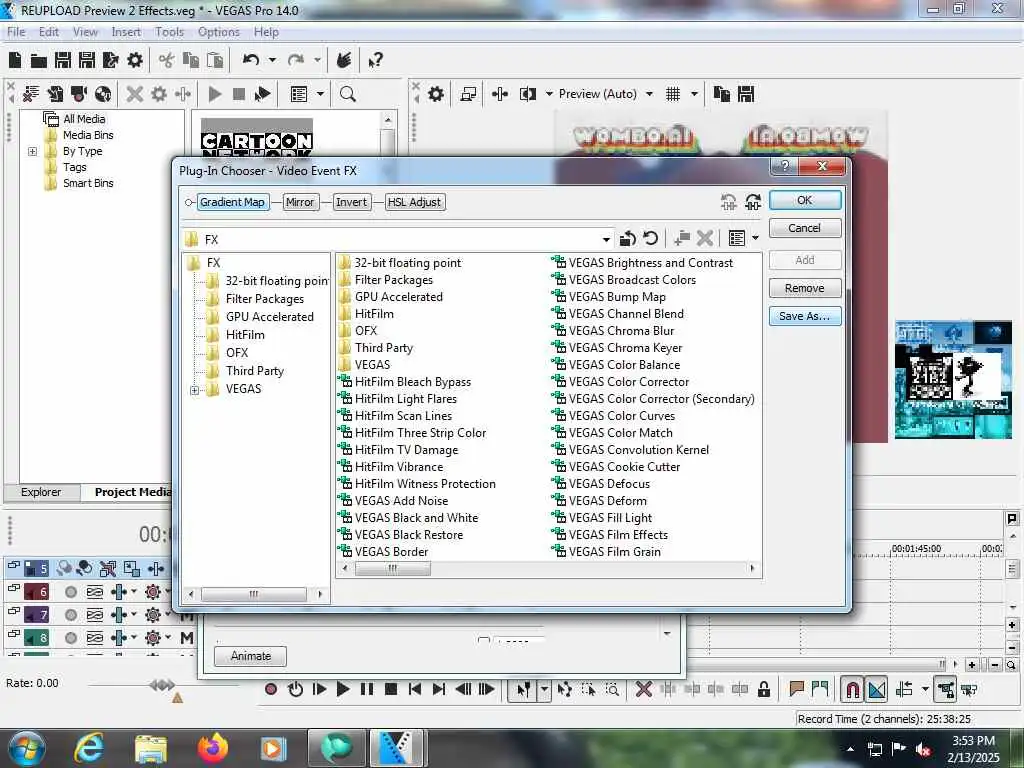Click the FX tree horizontal scrollbar thumb
1024x768 pixels.
[x=254, y=594]
